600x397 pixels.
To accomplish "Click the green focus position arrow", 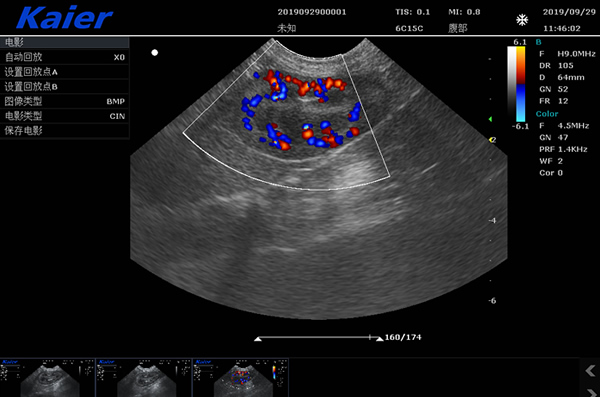I will pyautogui.click(x=490, y=119).
